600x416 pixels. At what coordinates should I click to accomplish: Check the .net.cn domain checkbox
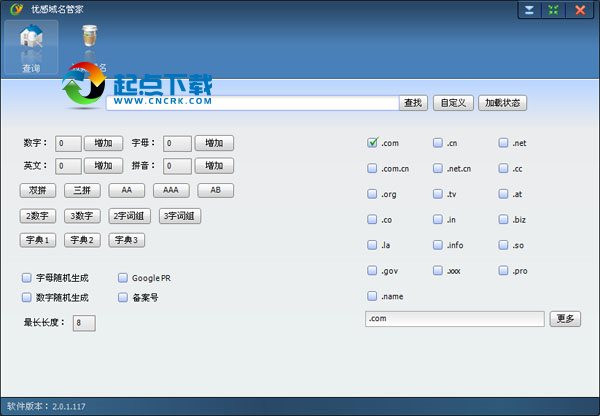(x=438, y=168)
